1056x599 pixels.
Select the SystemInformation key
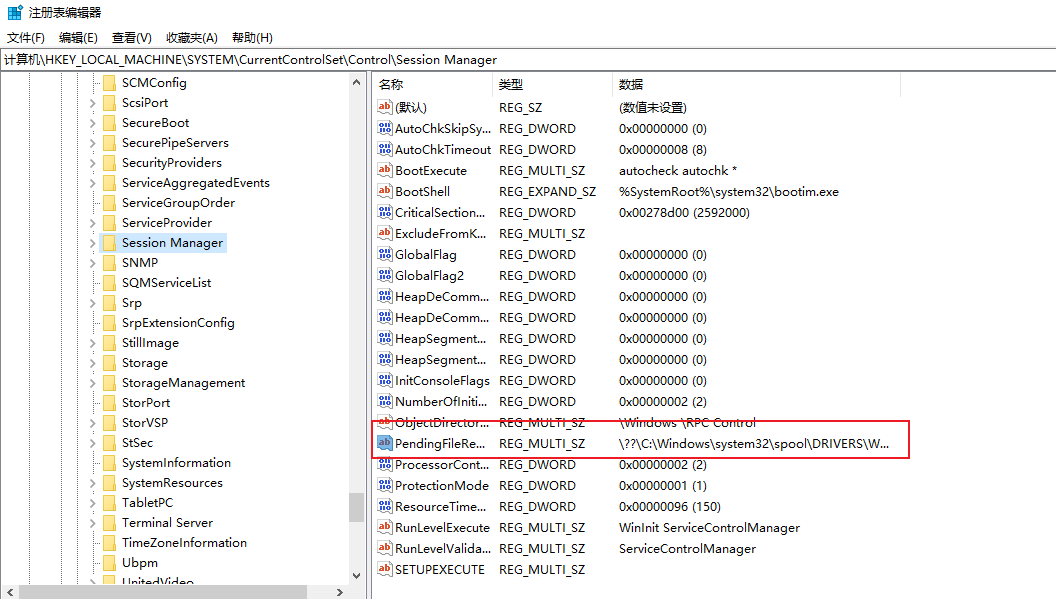176,463
